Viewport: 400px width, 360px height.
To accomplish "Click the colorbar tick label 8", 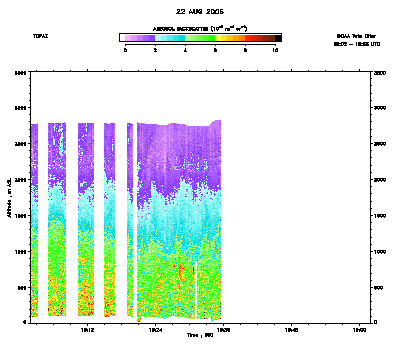I will click(x=246, y=50).
